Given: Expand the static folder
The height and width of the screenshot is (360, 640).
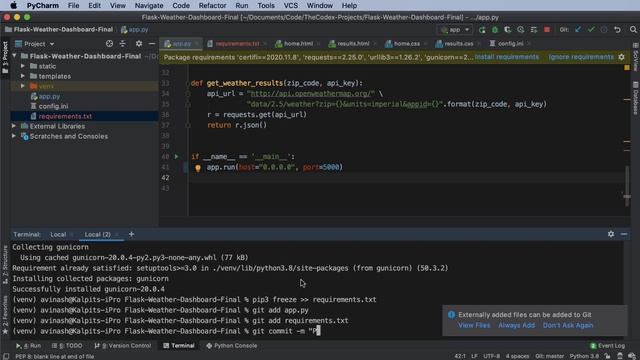Looking at the screenshot, I should click(23, 66).
